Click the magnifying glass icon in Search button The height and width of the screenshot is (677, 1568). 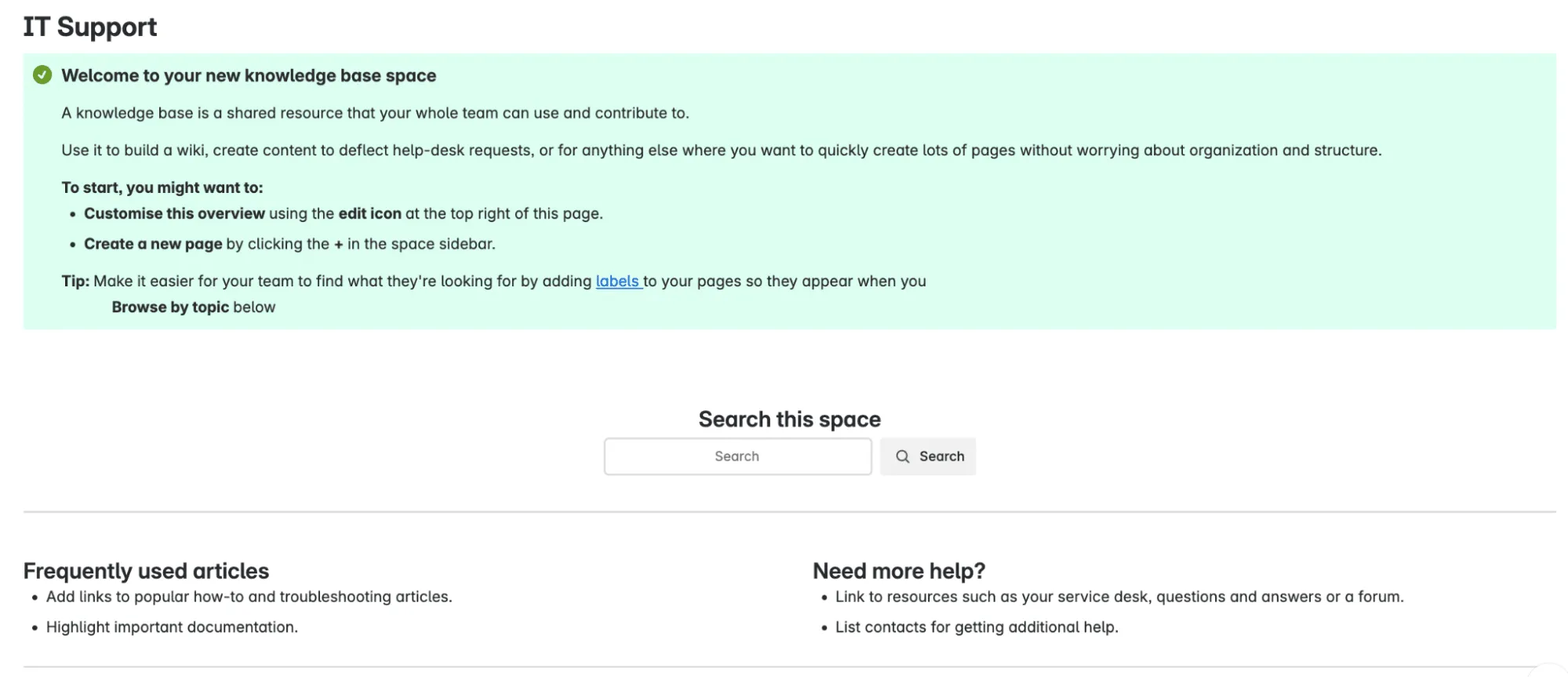click(x=902, y=457)
